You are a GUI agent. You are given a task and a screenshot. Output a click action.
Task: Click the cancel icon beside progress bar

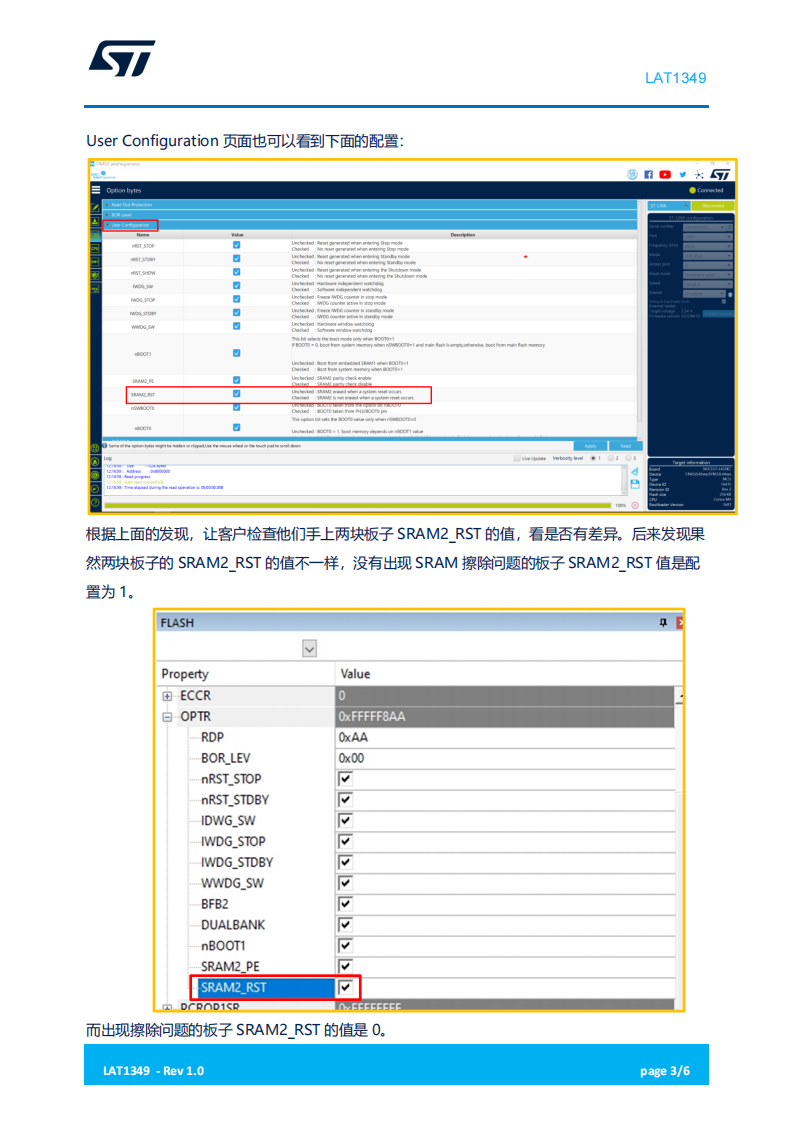635,505
